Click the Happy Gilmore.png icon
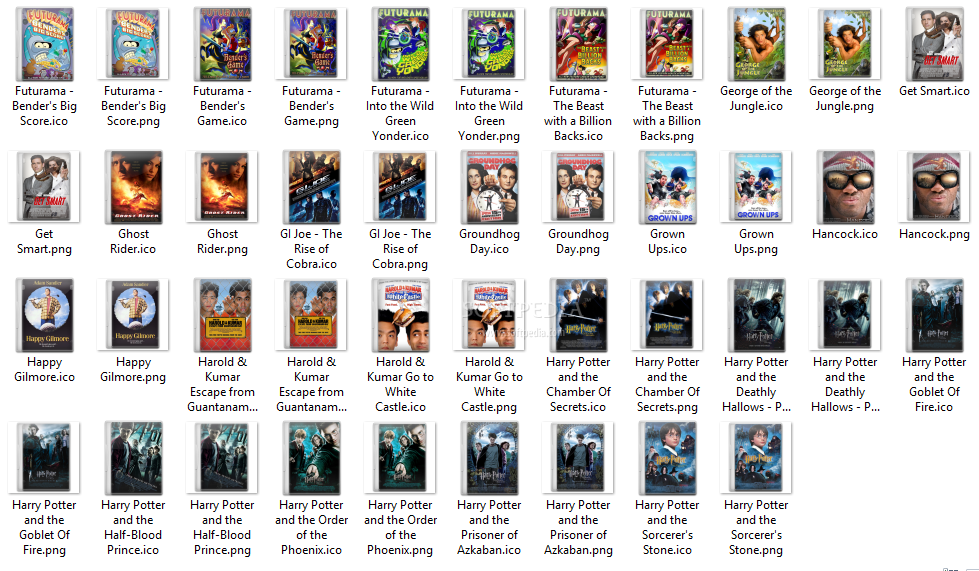Screen dimensions: 979x571 [133, 315]
